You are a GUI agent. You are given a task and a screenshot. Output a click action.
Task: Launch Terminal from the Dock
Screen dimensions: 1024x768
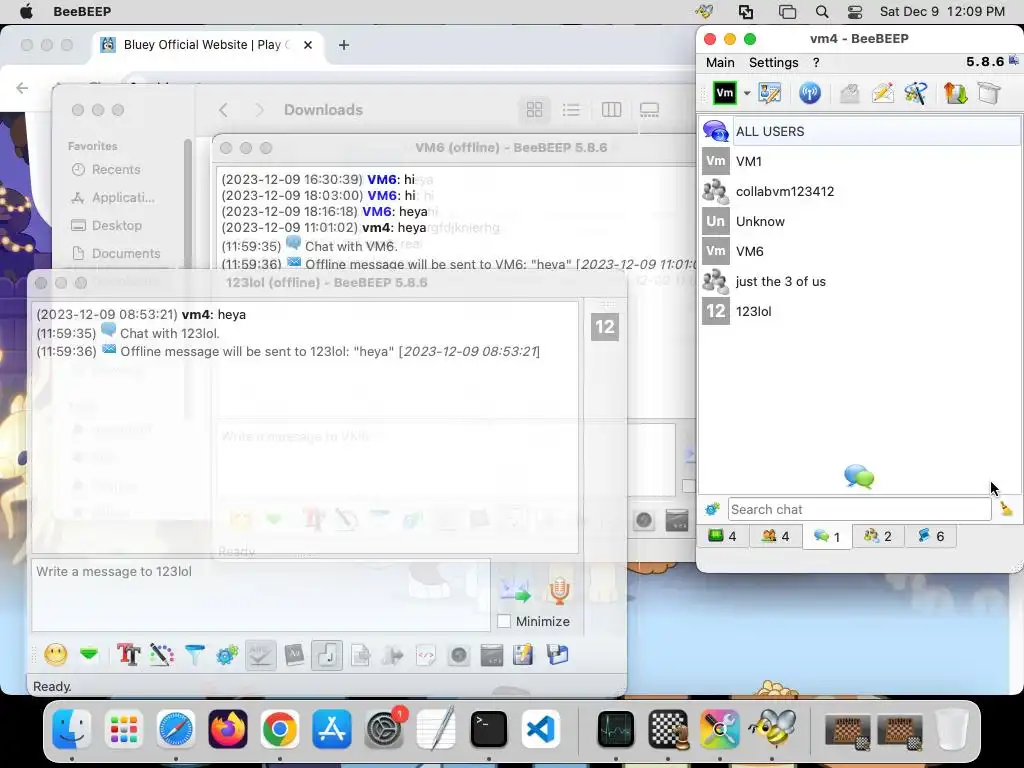[488, 729]
